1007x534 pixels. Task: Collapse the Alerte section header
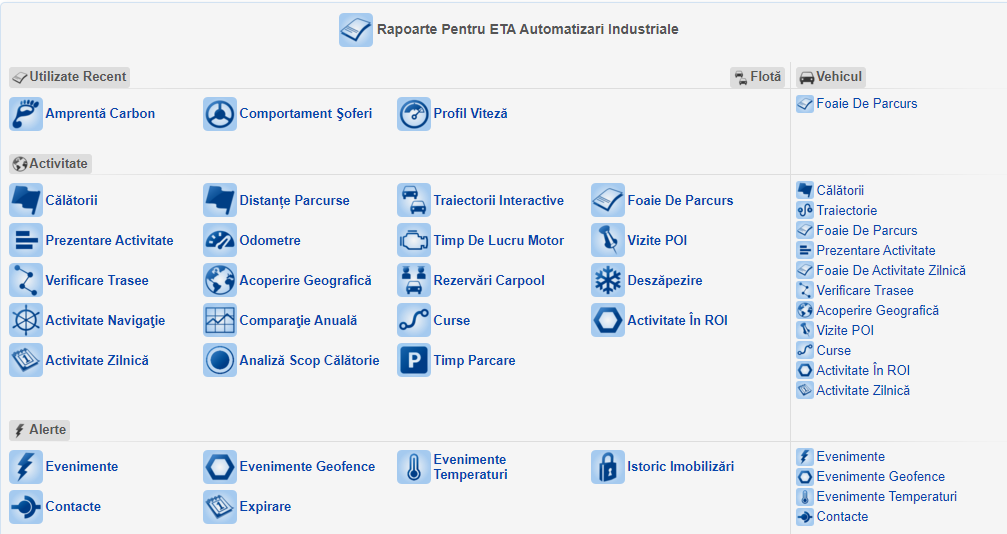tap(40, 430)
